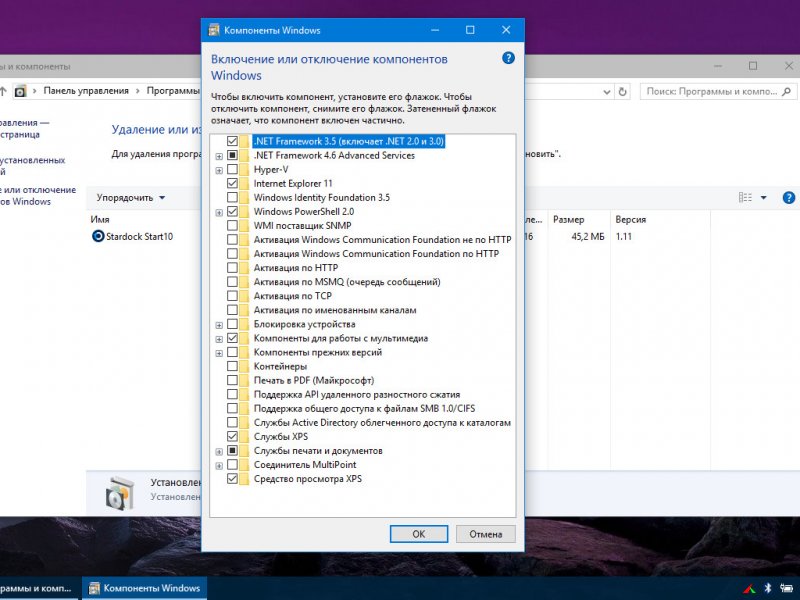Expand the Hyper-V tree node

pyautogui.click(x=219, y=170)
